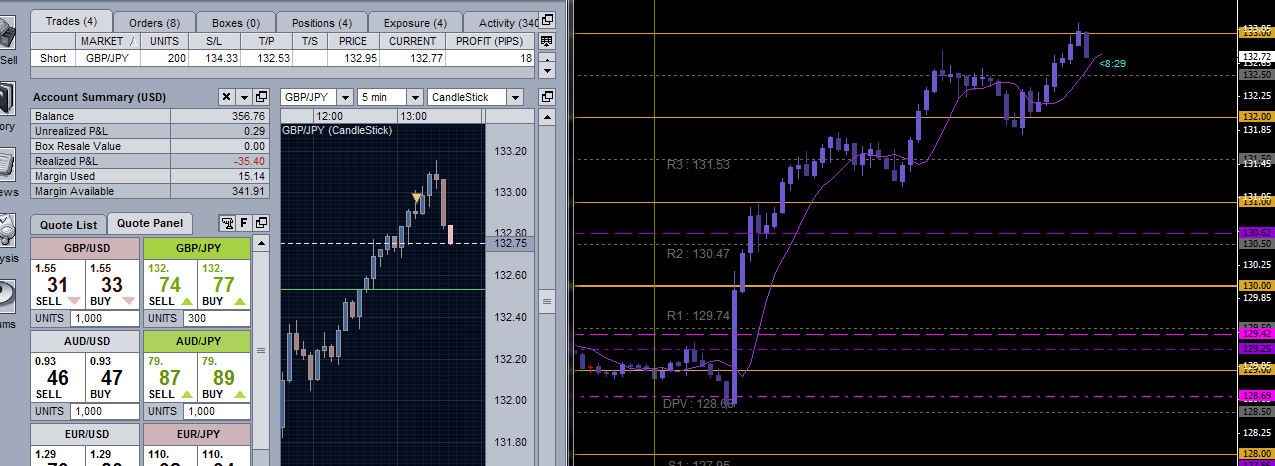This screenshot has width=1275, height=466.
Task: Sort trades by UNITS column header
Action: [164, 41]
